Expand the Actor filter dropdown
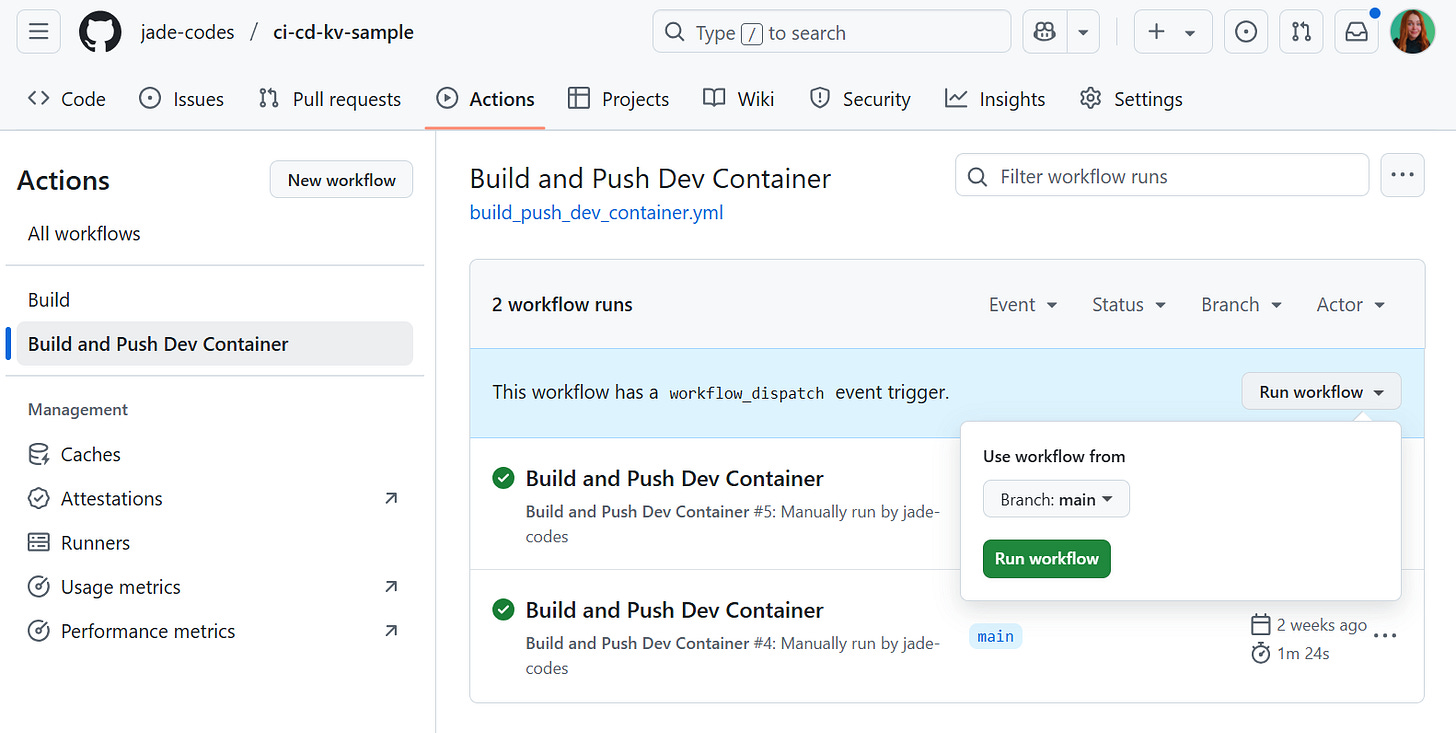The image size is (1456, 733). click(1351, 305)
